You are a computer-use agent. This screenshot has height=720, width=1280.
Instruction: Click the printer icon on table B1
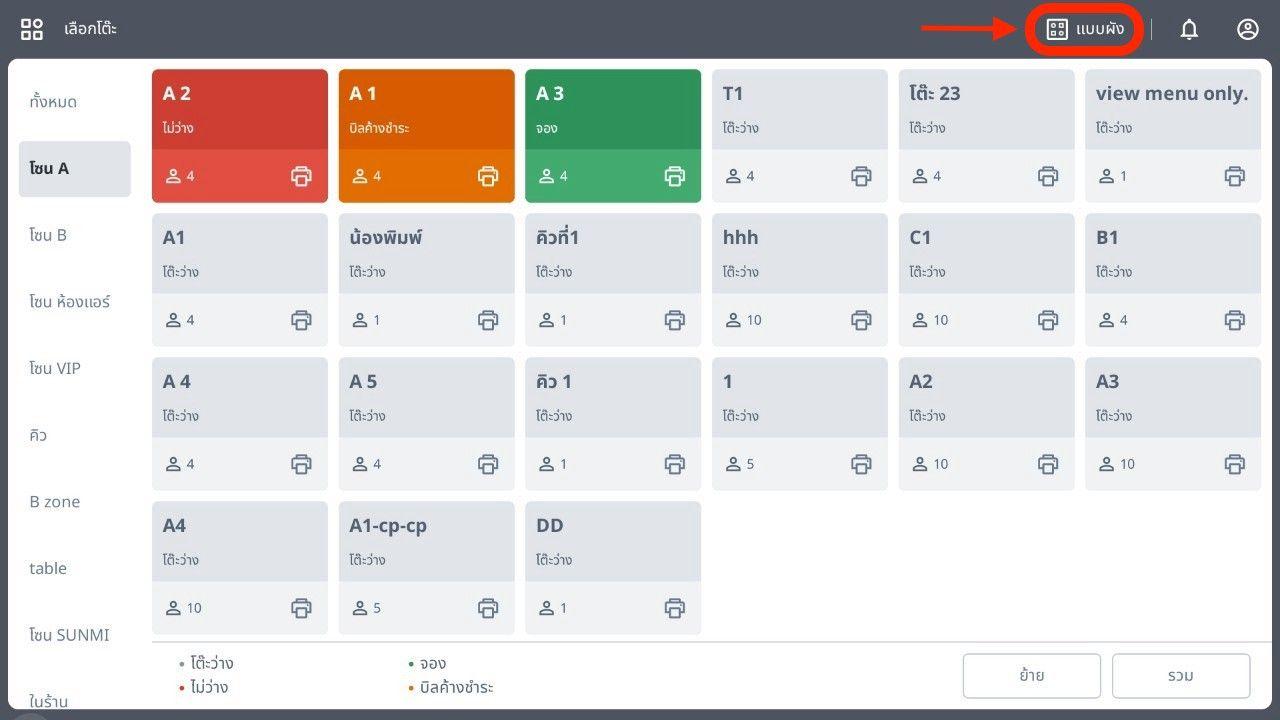coord(1235,320)
